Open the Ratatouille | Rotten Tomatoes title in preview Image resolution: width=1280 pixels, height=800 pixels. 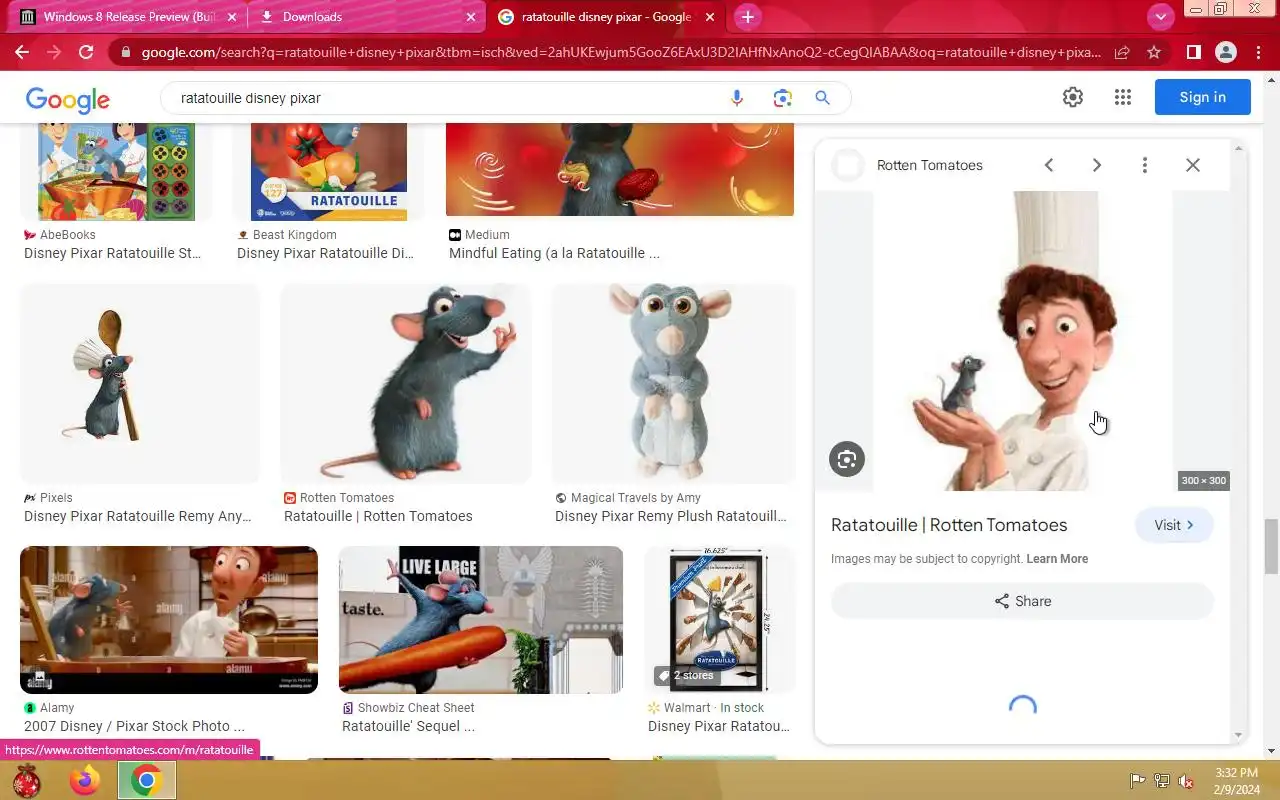(949, 525)
